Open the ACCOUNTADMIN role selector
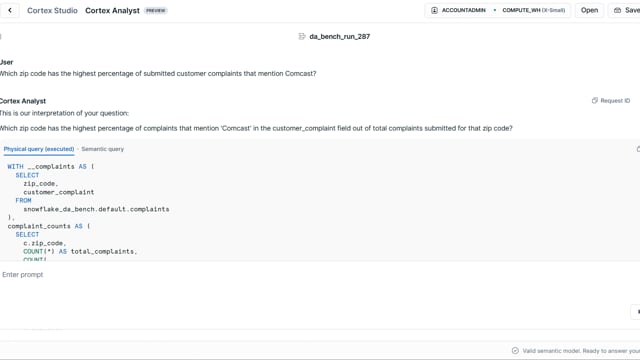The width and height of the screenshot is (640, 360). (459, 10)
